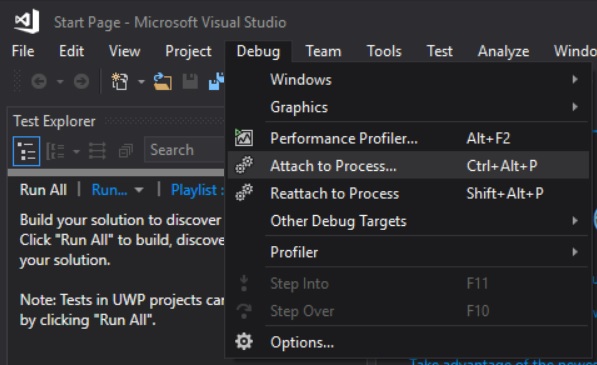Open dropdown arrow beside Navigate Backward

point(60,81)
